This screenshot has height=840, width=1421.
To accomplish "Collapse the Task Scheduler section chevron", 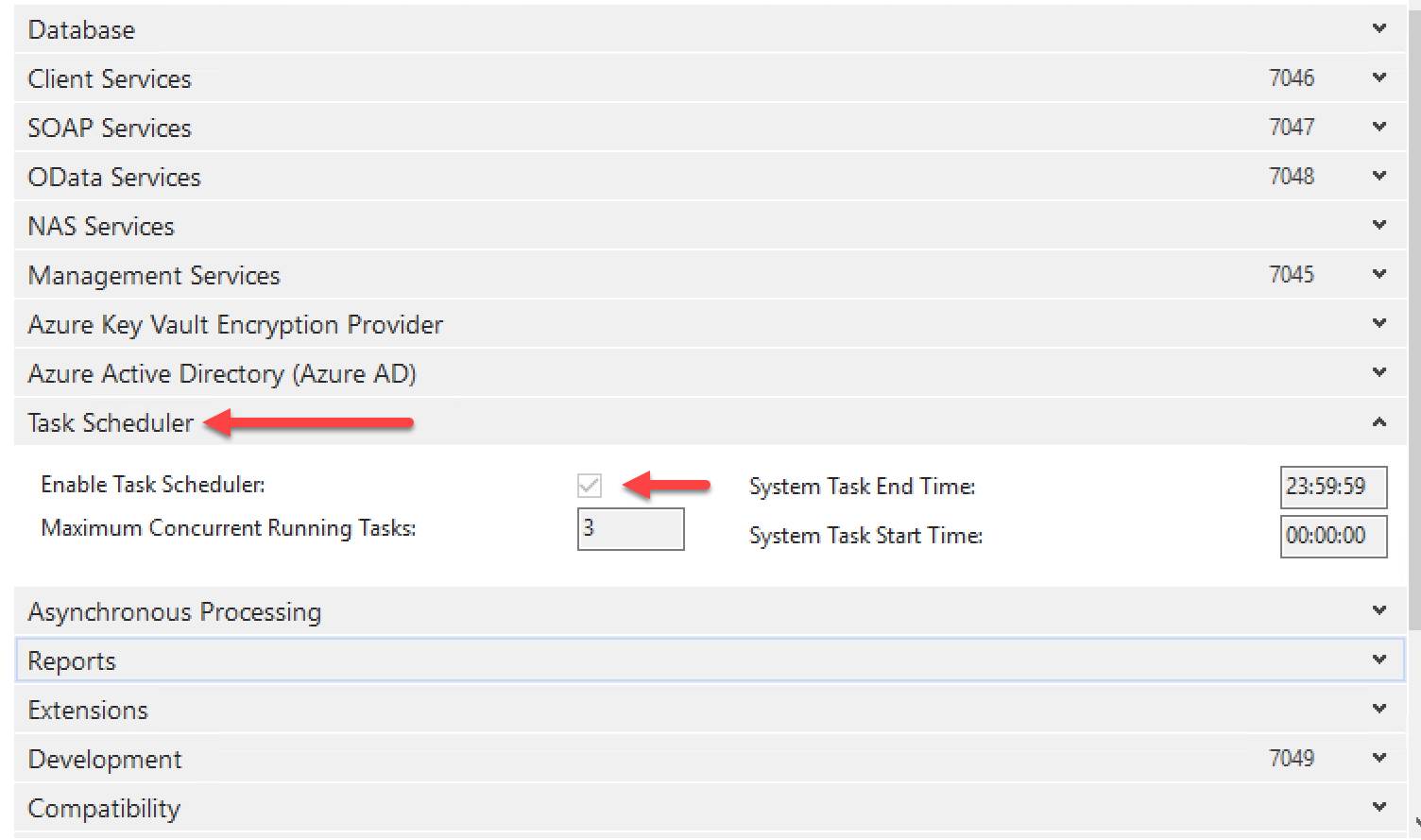I will point(1378,422).
